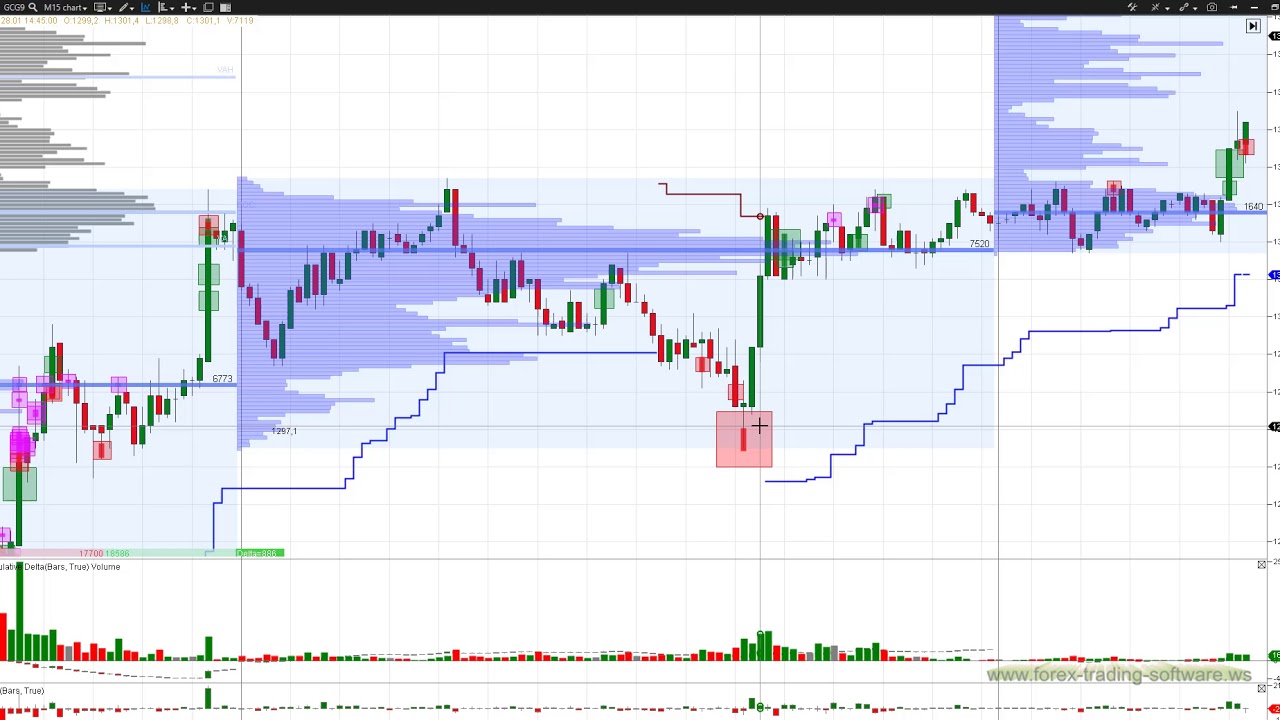1280x720 pixels.
Task: Click the OHLC data readout line
Action: (x=127, y=20)
